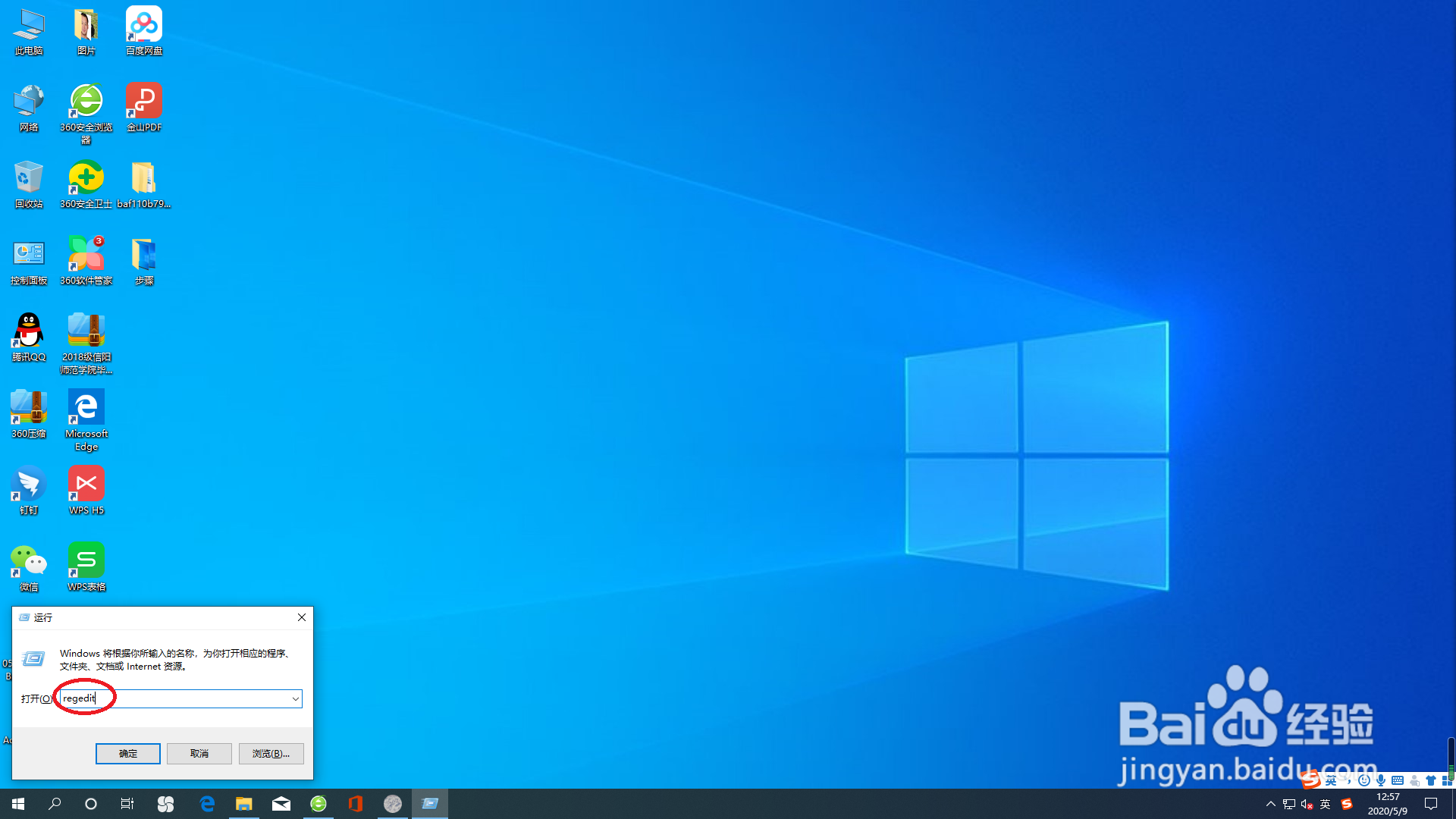Select the 微信 desktop shortcut
The height and width of the screenshot is (819, 1456).
pos(29,568)
